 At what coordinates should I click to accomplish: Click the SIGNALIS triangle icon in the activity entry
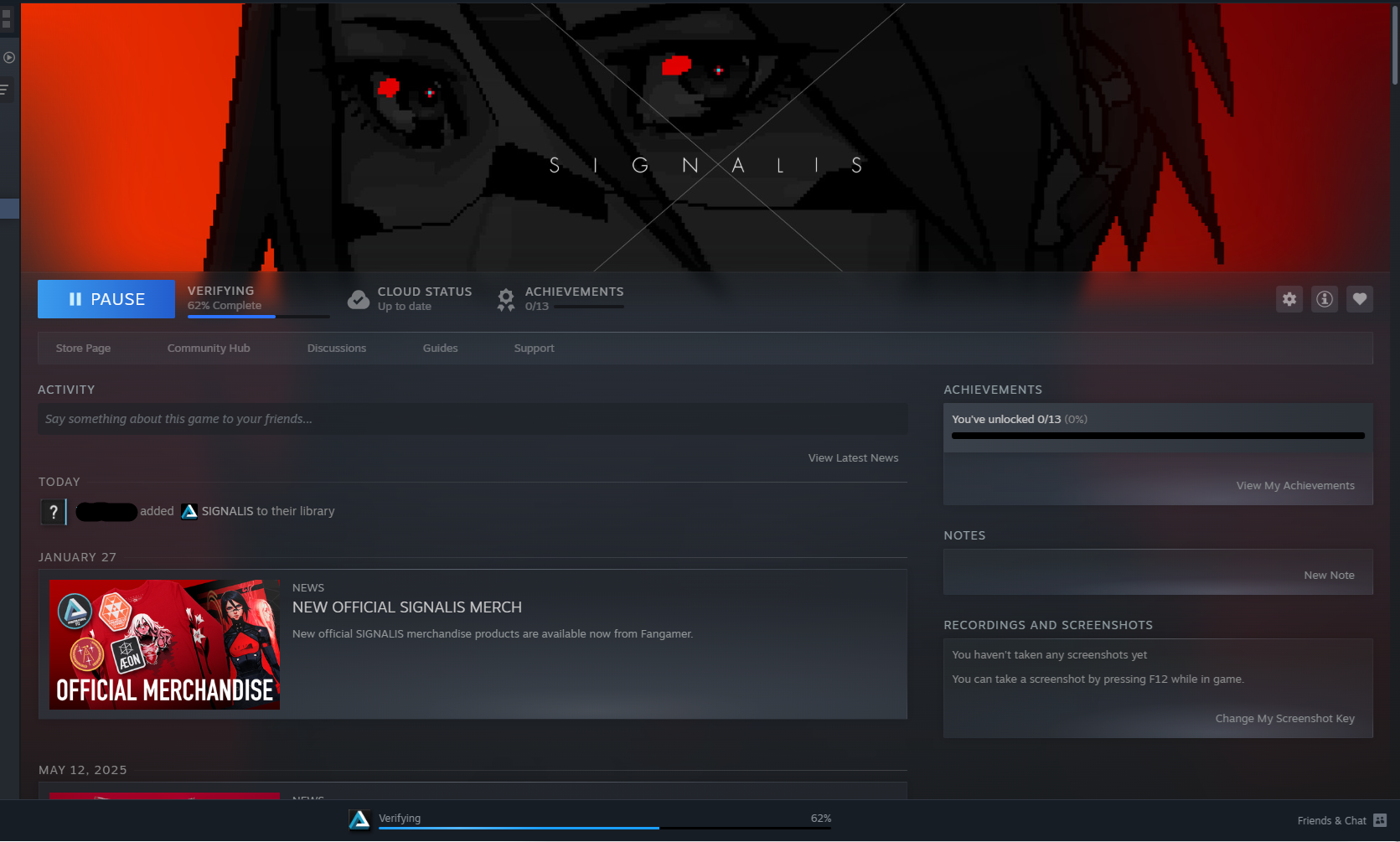tap(189, 511)
